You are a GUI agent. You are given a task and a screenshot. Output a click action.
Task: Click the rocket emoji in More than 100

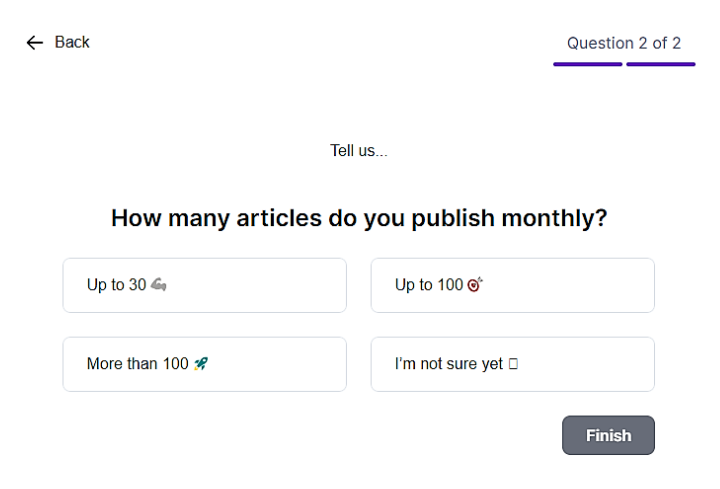[x=201, y=364]
